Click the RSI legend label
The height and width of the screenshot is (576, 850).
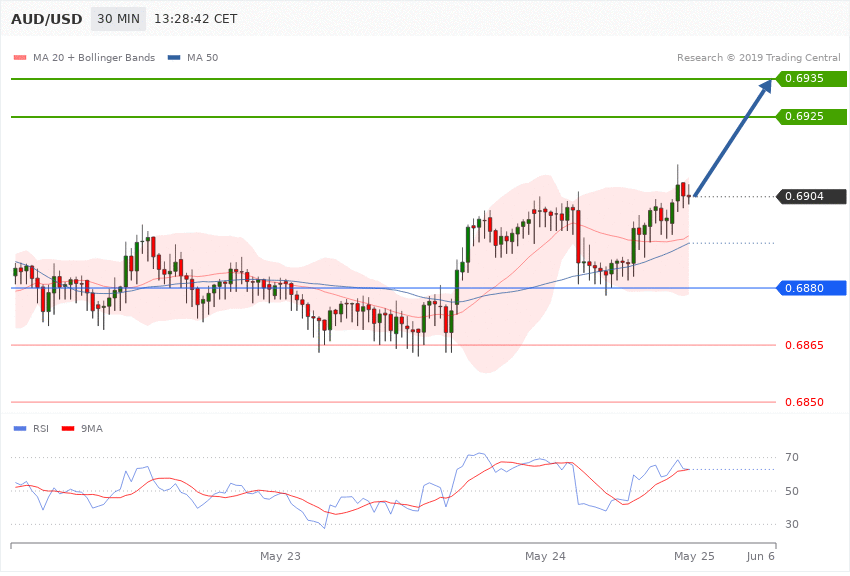click(x=41, y=429)
